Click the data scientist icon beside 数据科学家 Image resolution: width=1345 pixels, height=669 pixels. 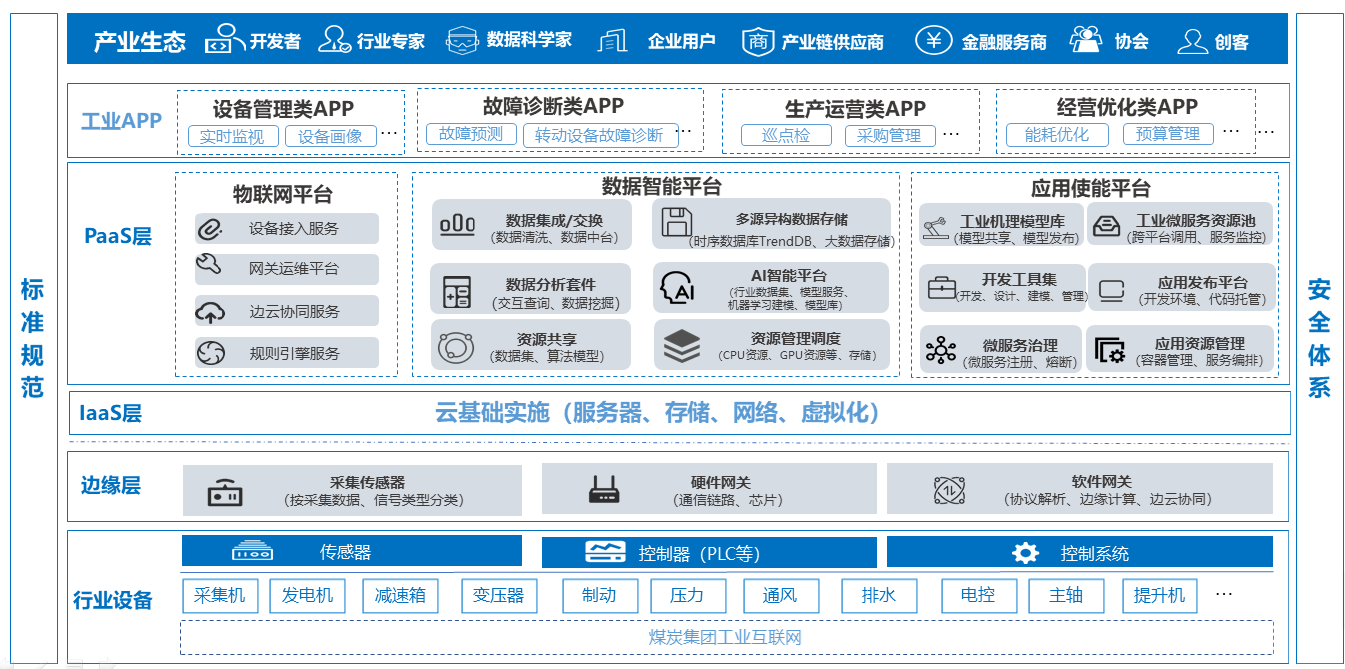(x=462, y=41)
